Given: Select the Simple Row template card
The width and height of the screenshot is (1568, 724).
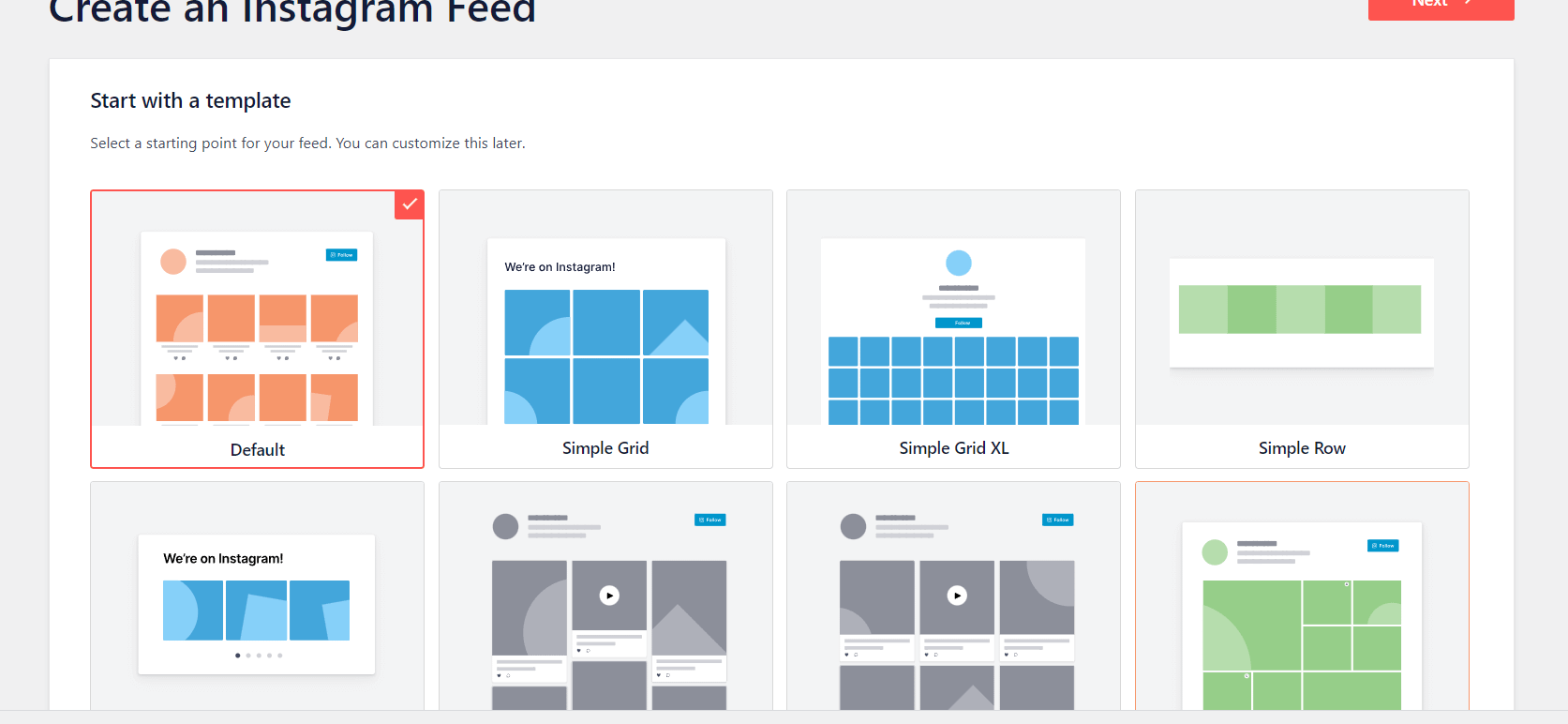Looking at the screenshot, I should 1302,329.
